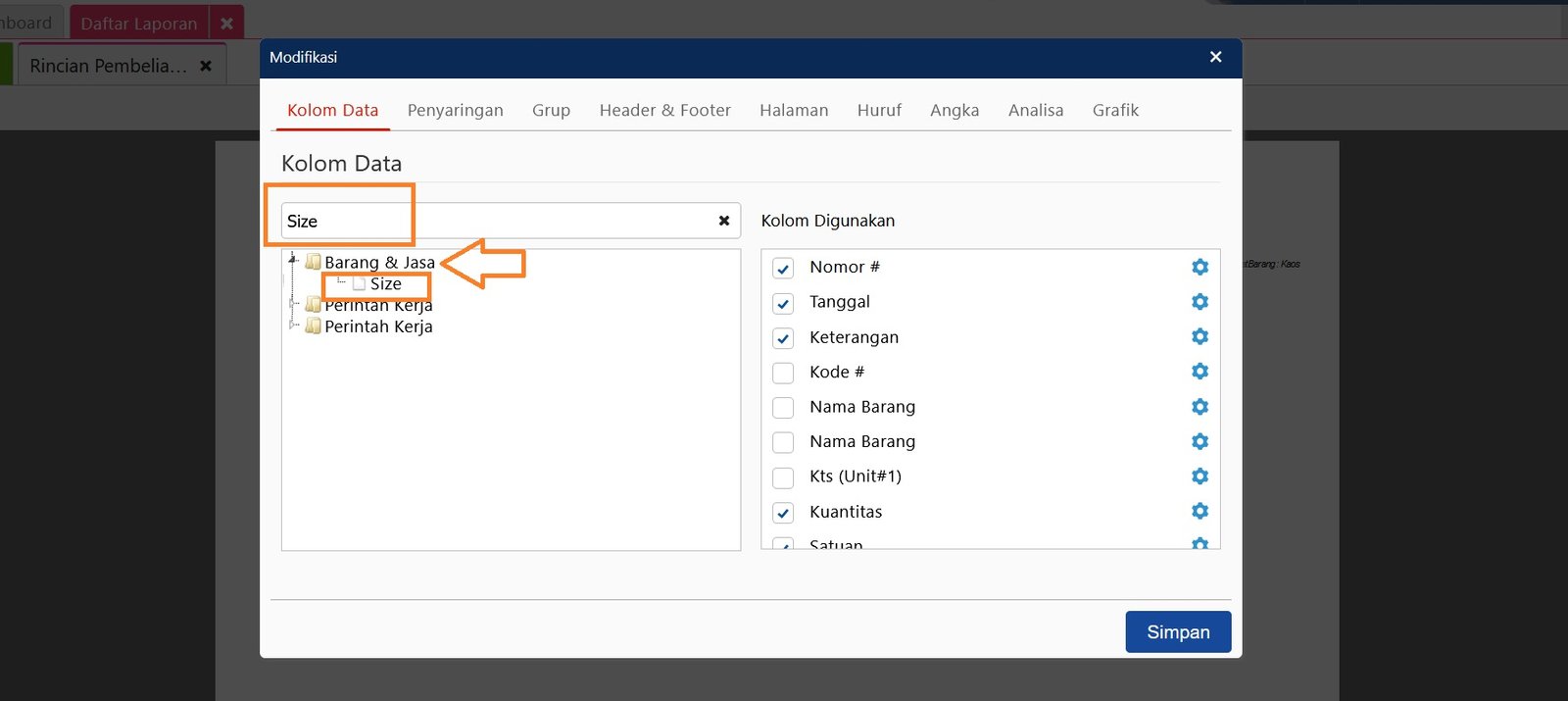Open column settings gear for Kode #
This screenshot has width=1568, height=701.
(x=1200, y=372)
